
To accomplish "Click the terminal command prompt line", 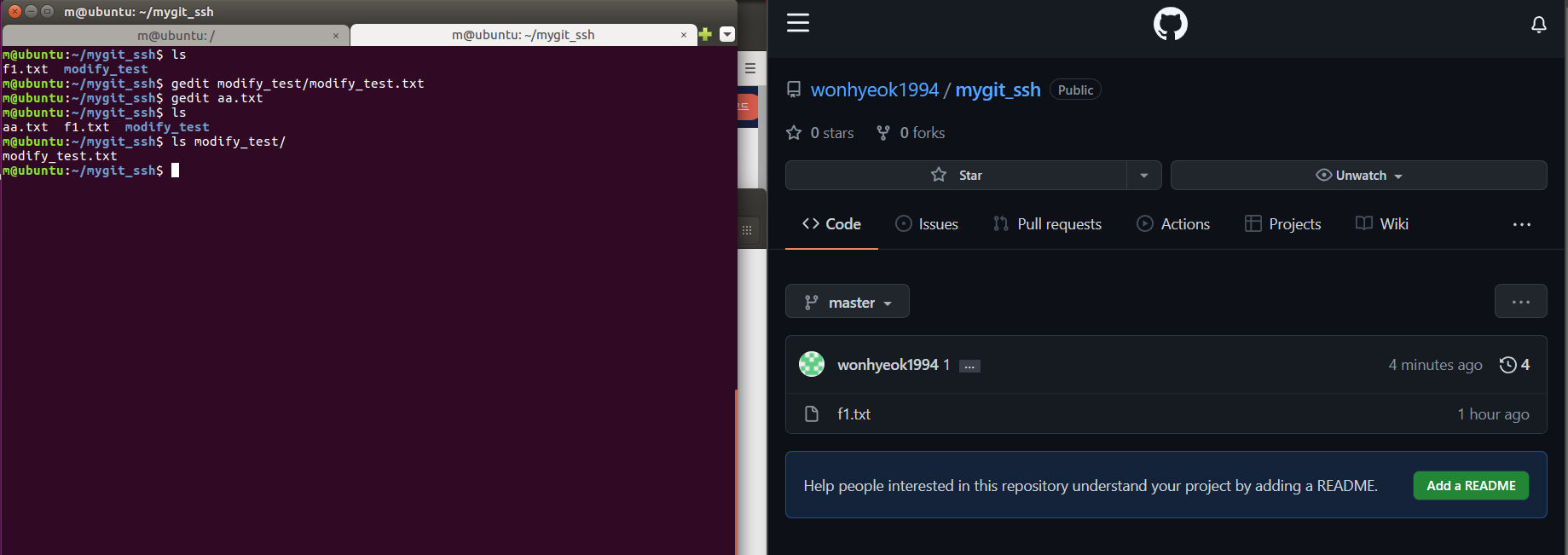I will point(90,171).
